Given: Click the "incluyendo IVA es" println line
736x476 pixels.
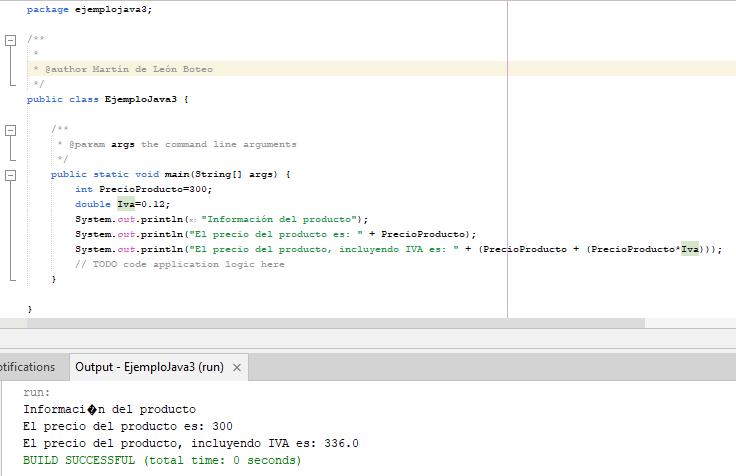Looking at the screenshot, I should click(x=399, y=249).
